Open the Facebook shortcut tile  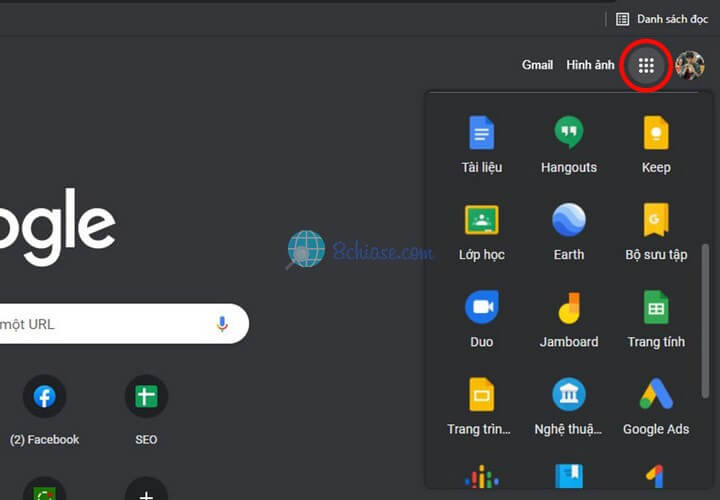click(x=44, y=397)
